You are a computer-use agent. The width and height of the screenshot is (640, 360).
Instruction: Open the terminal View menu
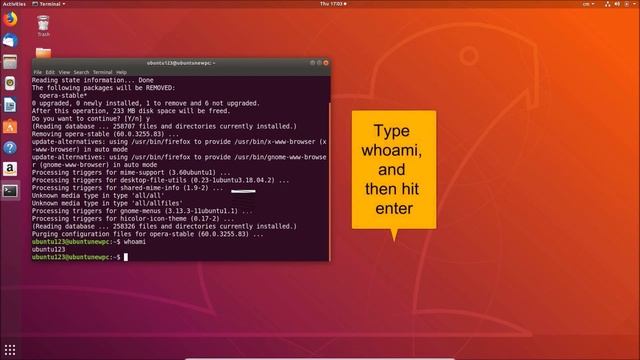(64, 72)
